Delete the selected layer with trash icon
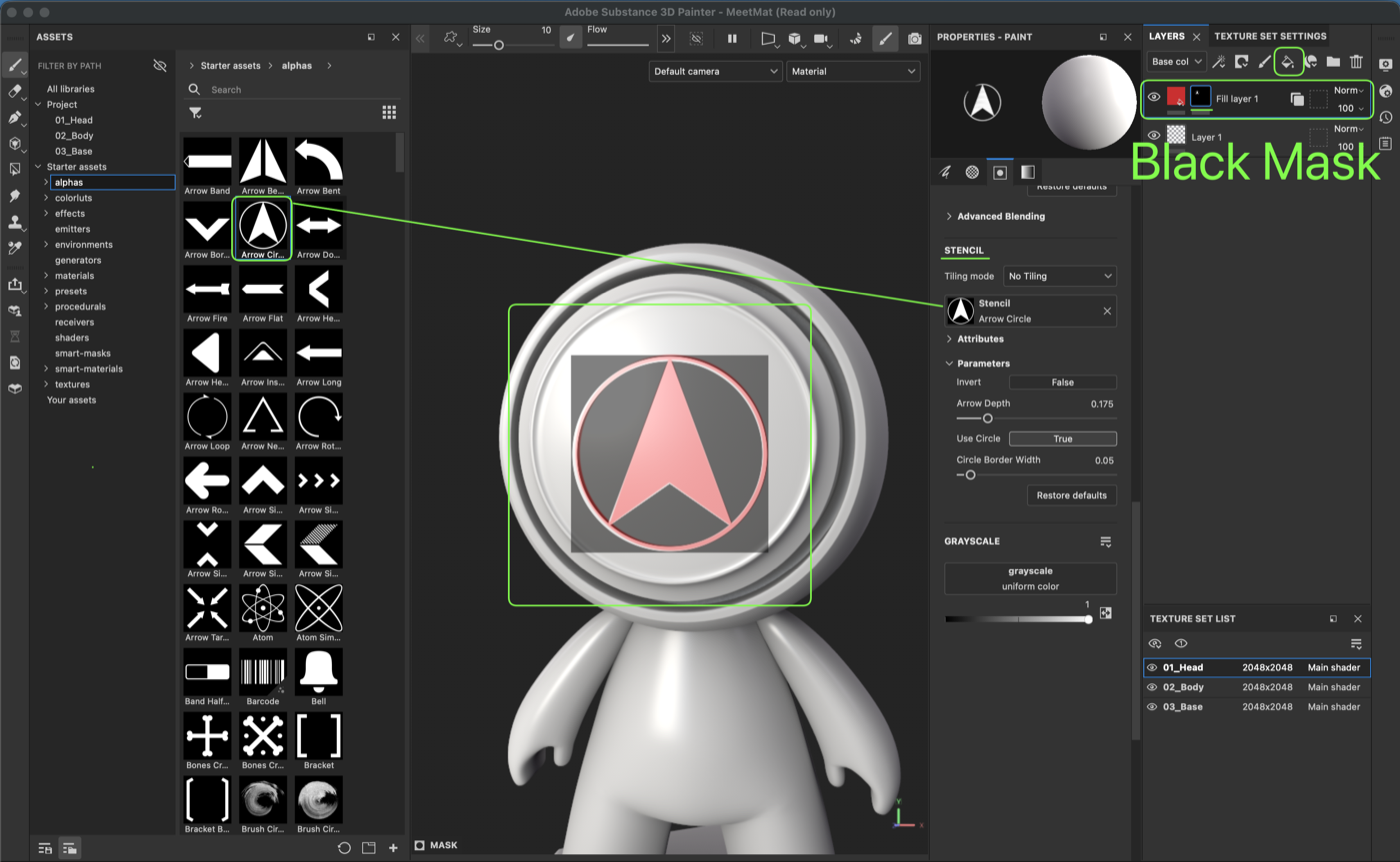This screenshot has height=862, width=1400. coord(1356,62)
